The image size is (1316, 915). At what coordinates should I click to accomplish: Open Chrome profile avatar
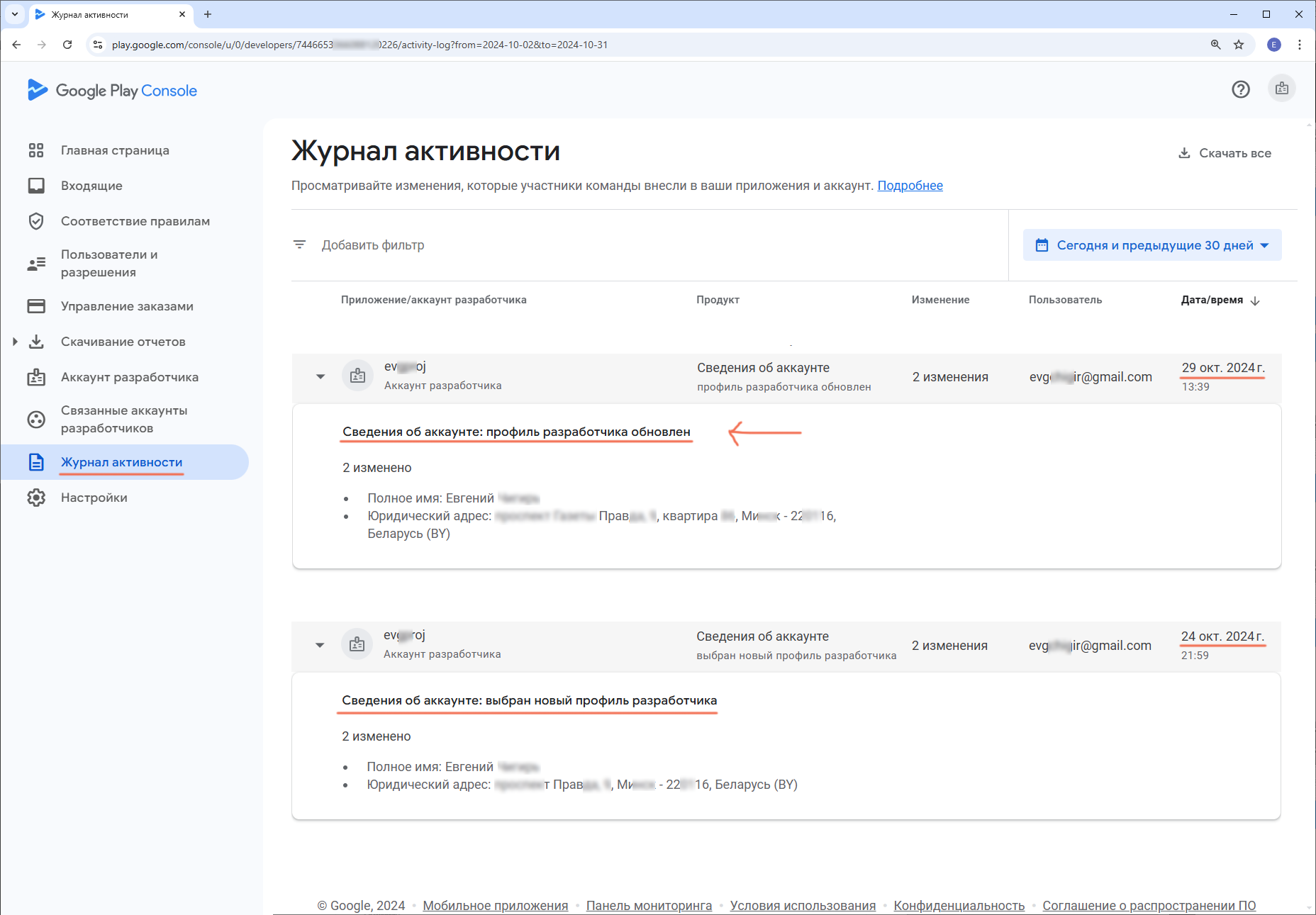pos(1273,45)
